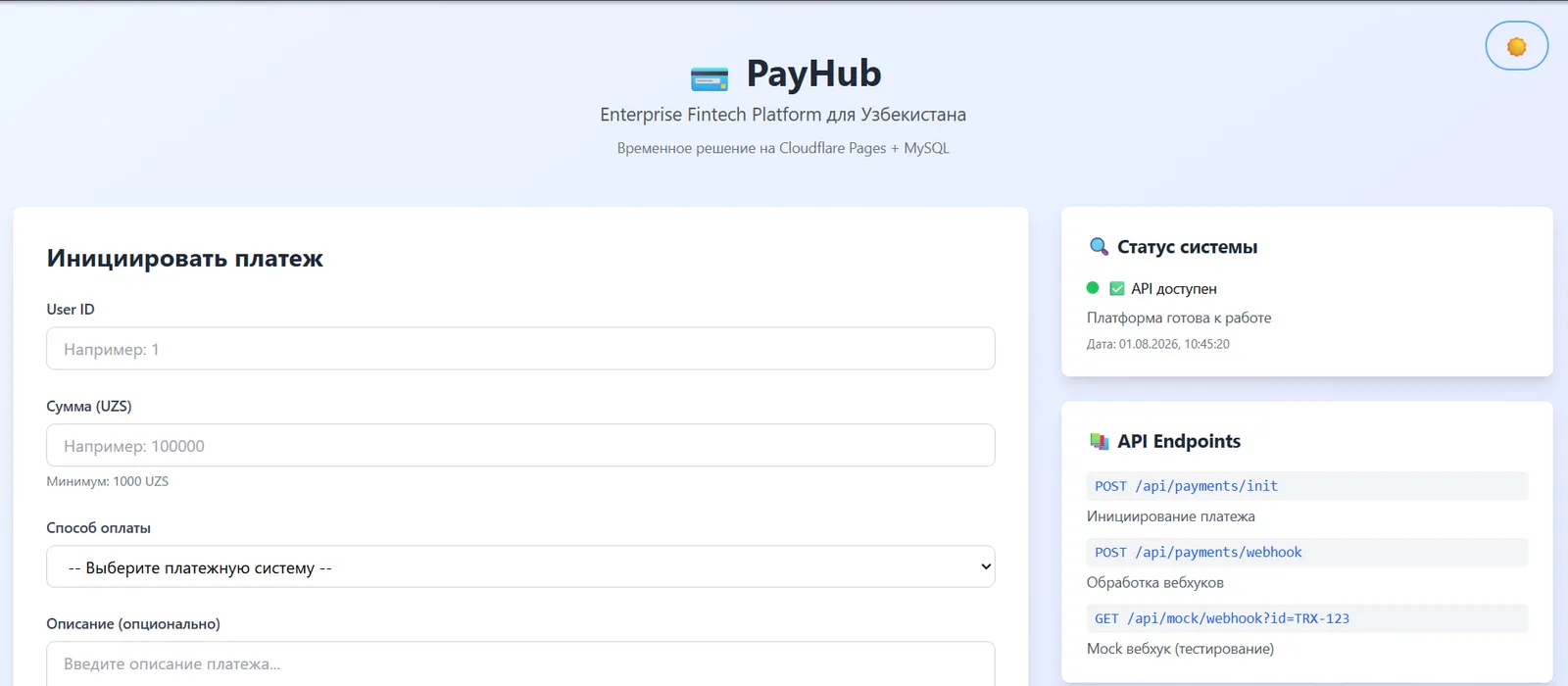
Task: Click the Минимум: 1000 UZS hint
Action: (108, 481)
